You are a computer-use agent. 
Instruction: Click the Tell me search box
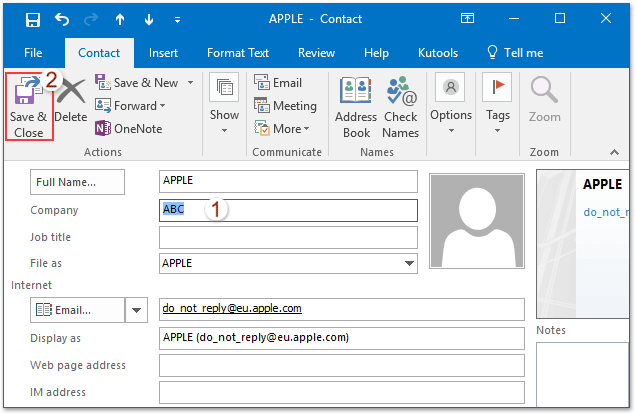tap(515, 53)
